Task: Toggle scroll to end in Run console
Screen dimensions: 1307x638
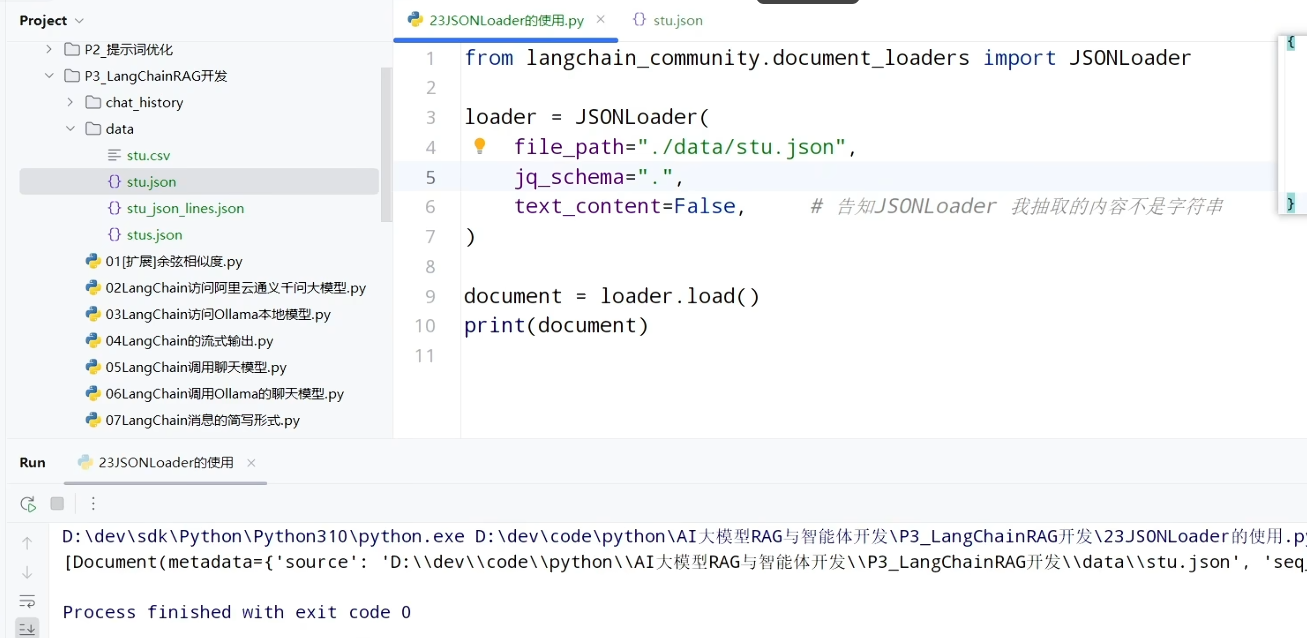Action: coord(27,628)
